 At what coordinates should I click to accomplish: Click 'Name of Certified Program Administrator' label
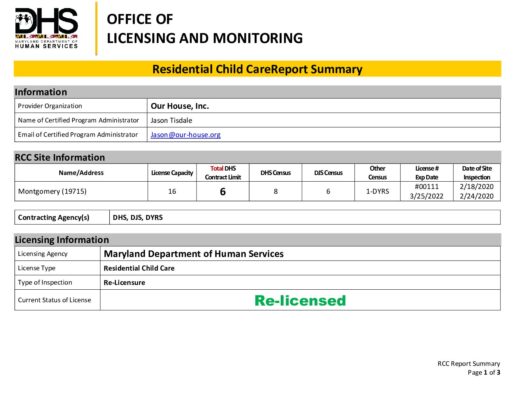click(78, 120)
